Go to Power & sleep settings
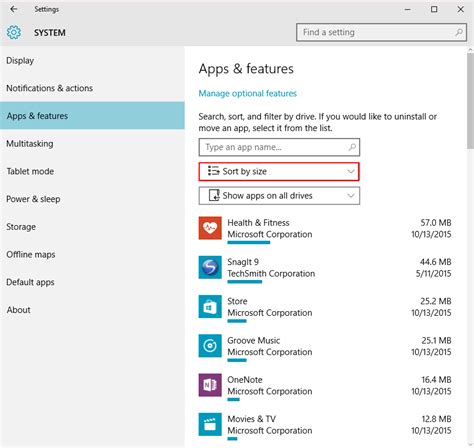This screenshot has height=448, width=474. [33, 199]
